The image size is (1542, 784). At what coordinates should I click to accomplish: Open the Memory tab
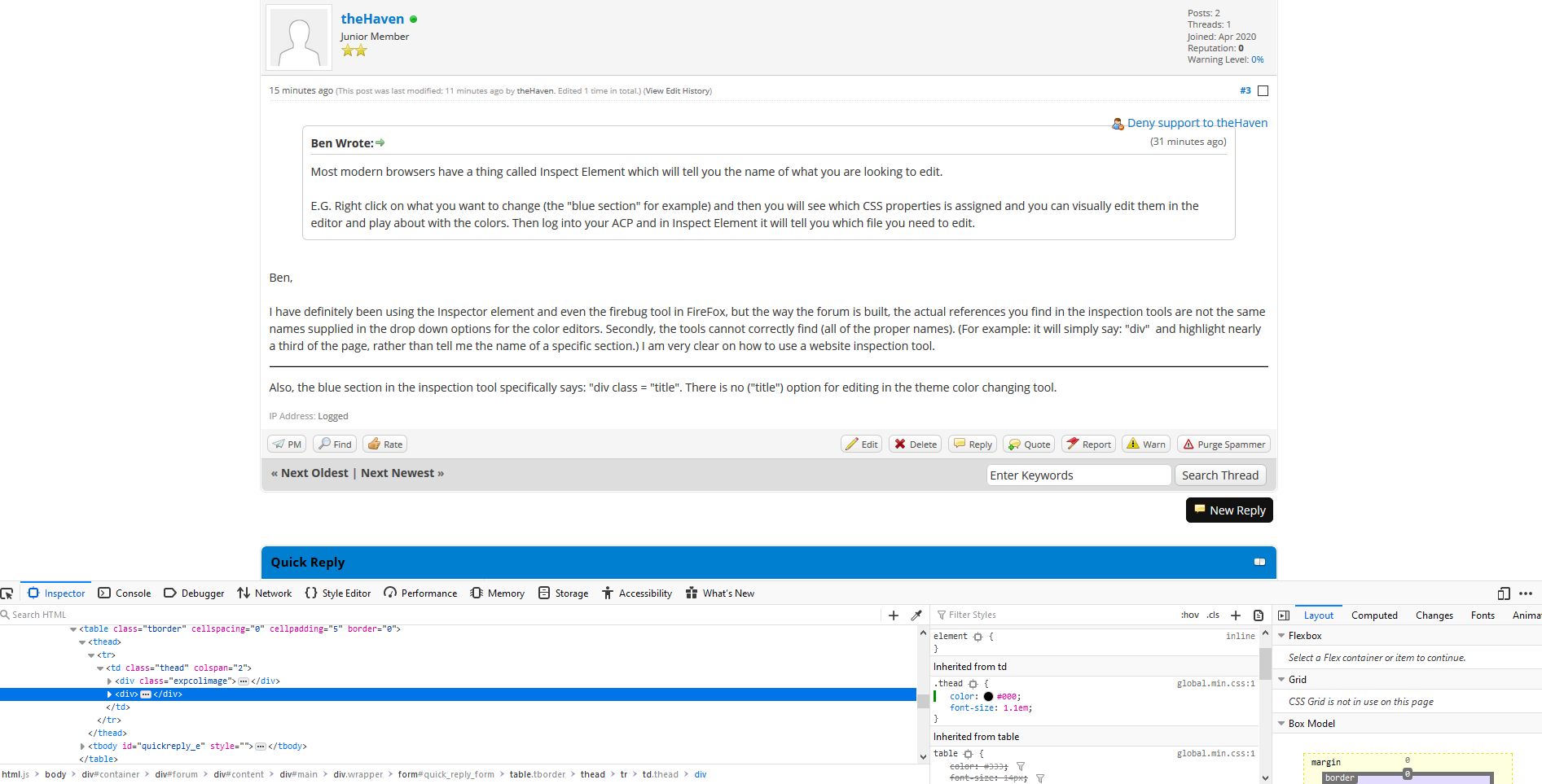[x=498, y=593]
